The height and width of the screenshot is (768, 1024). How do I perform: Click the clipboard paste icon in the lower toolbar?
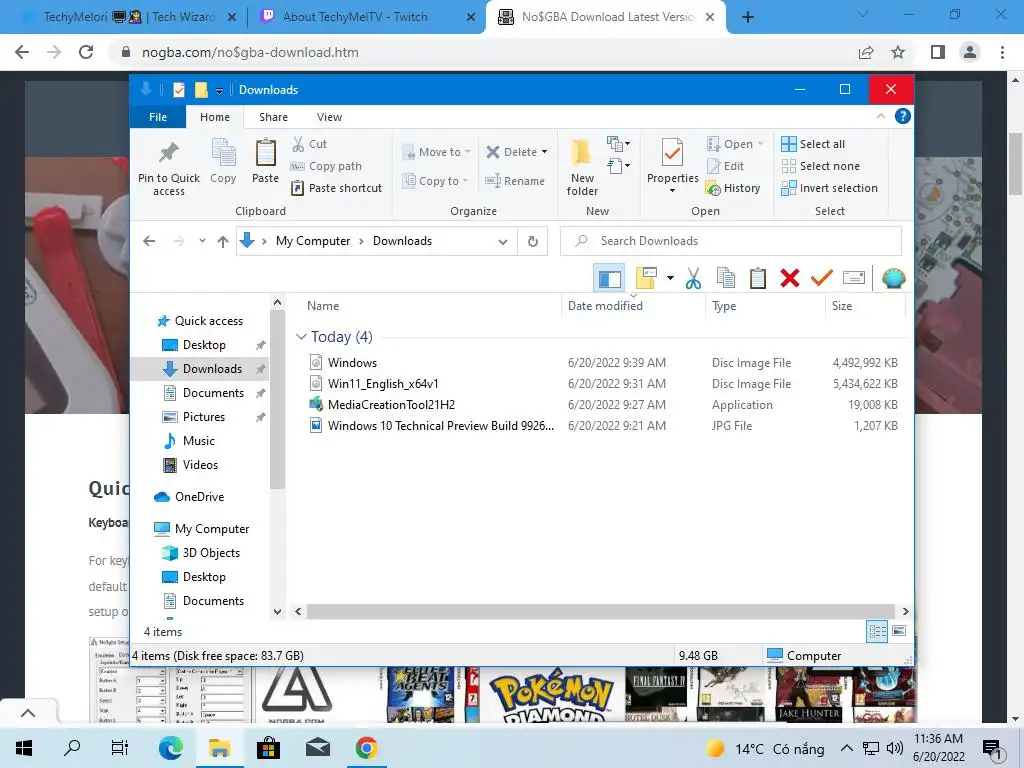click(x=758, y=278)
